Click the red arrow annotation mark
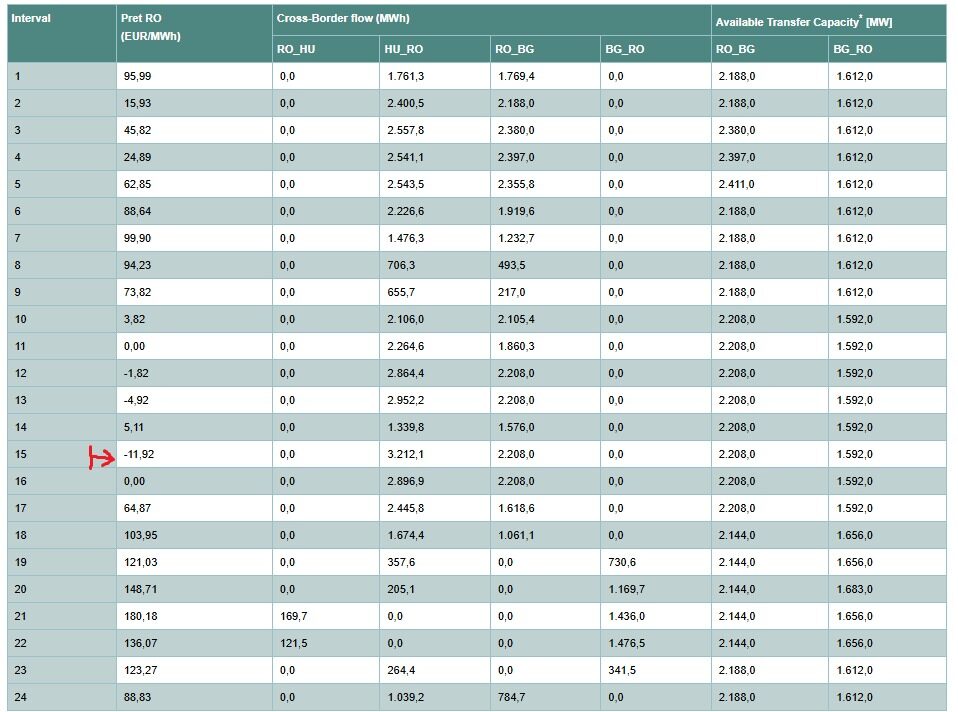The image size is (958, 712). [x=103, y=458]
